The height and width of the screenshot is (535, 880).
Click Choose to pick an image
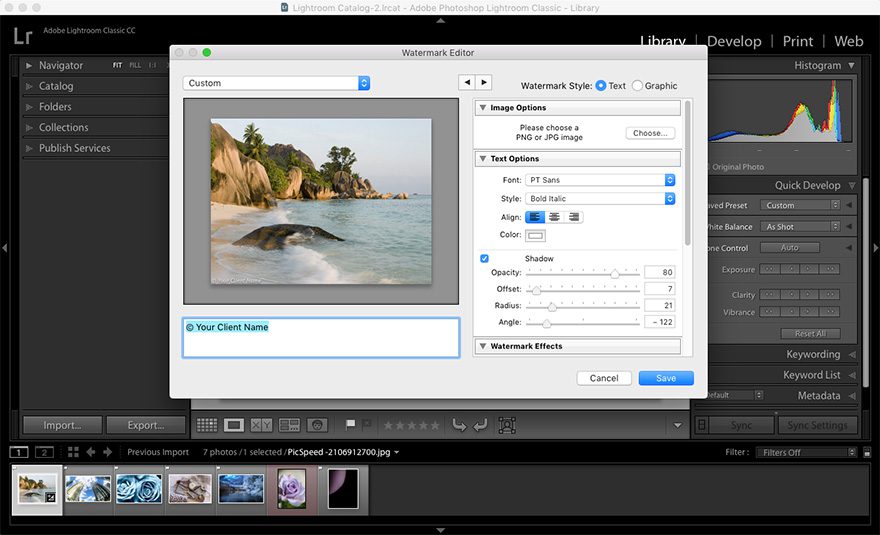click(x=650, y=133)
